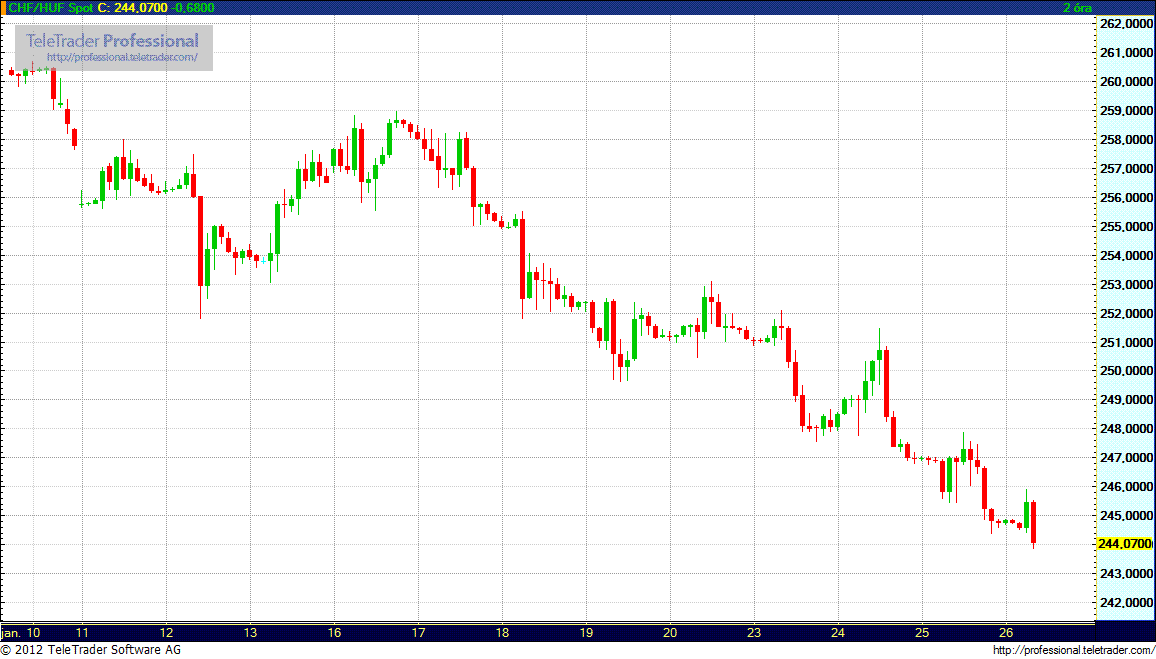
Task: Select the 258,0000 price axis label
Action: 1126,139
